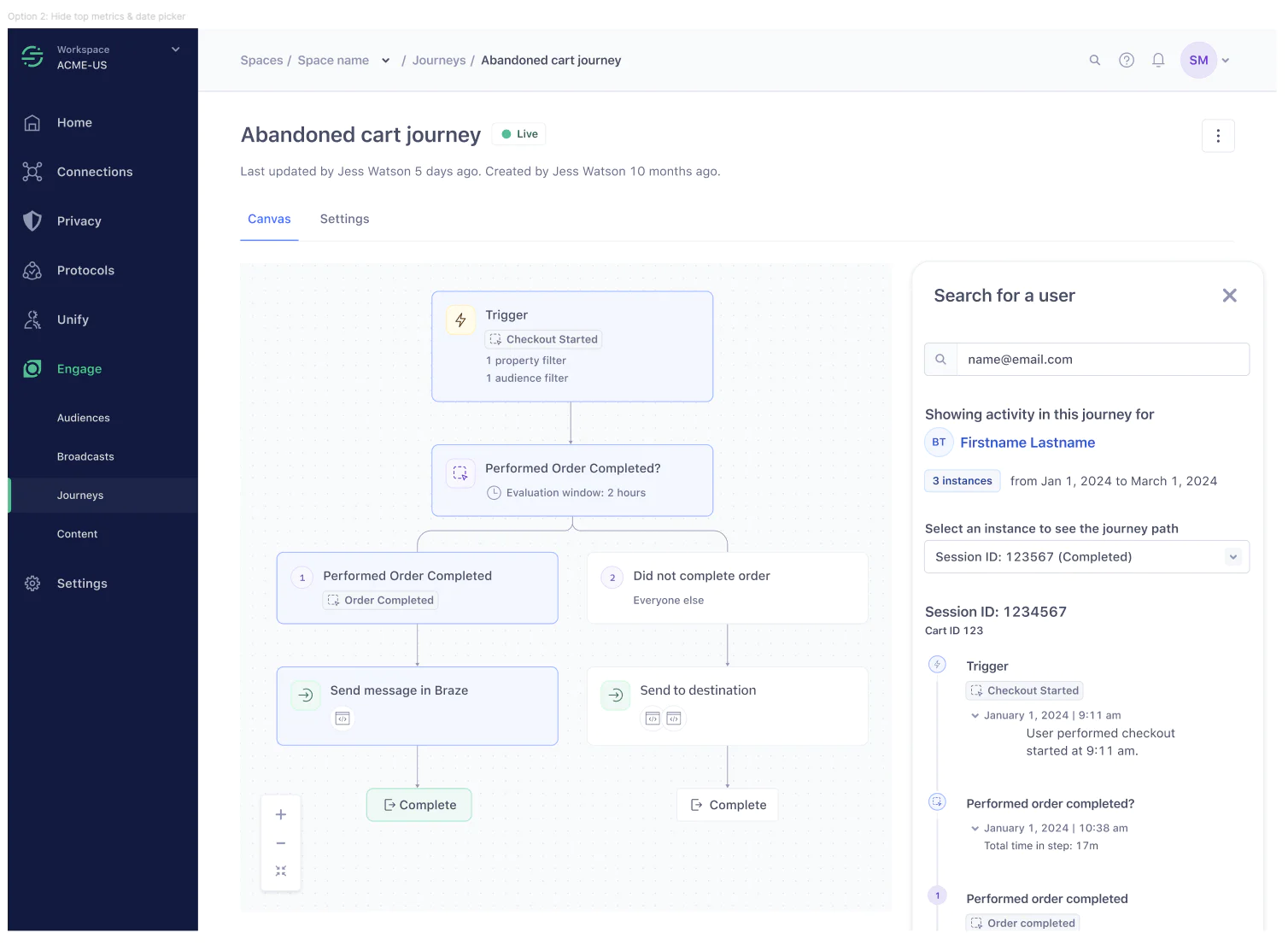This screenshot has height=945, width=1288.
Task: Open the Firstname Lastname profile link
Action: click(1027, 443)
